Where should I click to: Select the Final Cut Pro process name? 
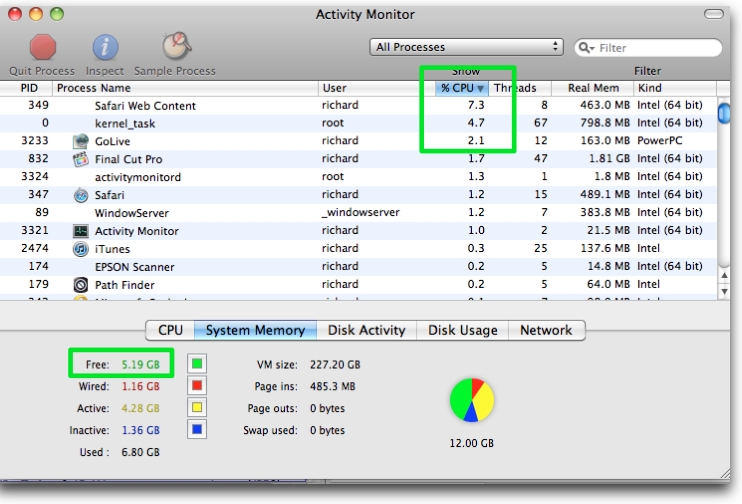(128, 159)
